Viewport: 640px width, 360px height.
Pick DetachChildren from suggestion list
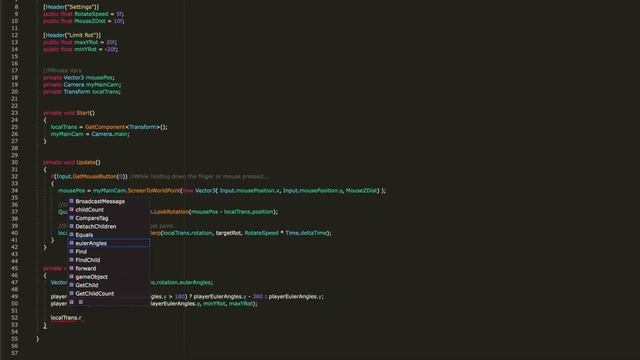tap(109, 227)
